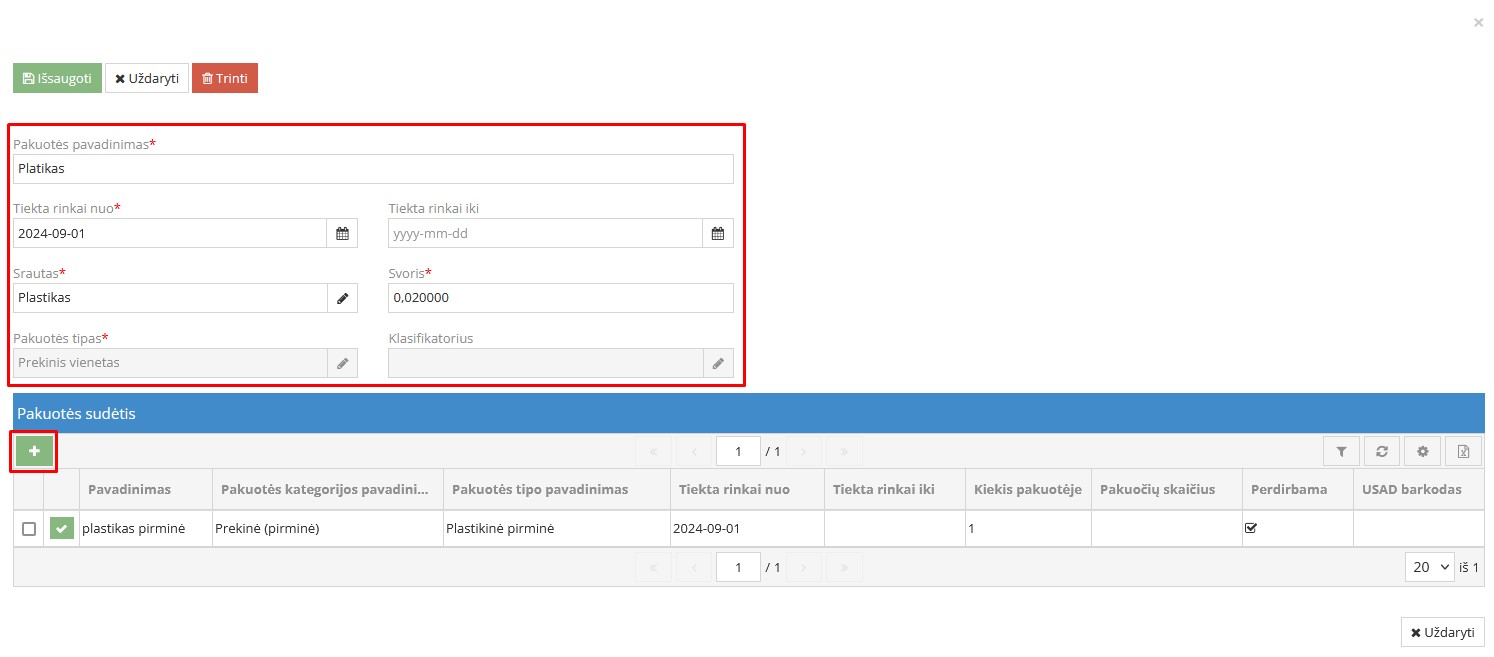Image resolution: width=1494 pixels, height=657 pixels.
Task: Toggle the Perdirbama checkbox in the row
Action: click(x=1250, y=528)
